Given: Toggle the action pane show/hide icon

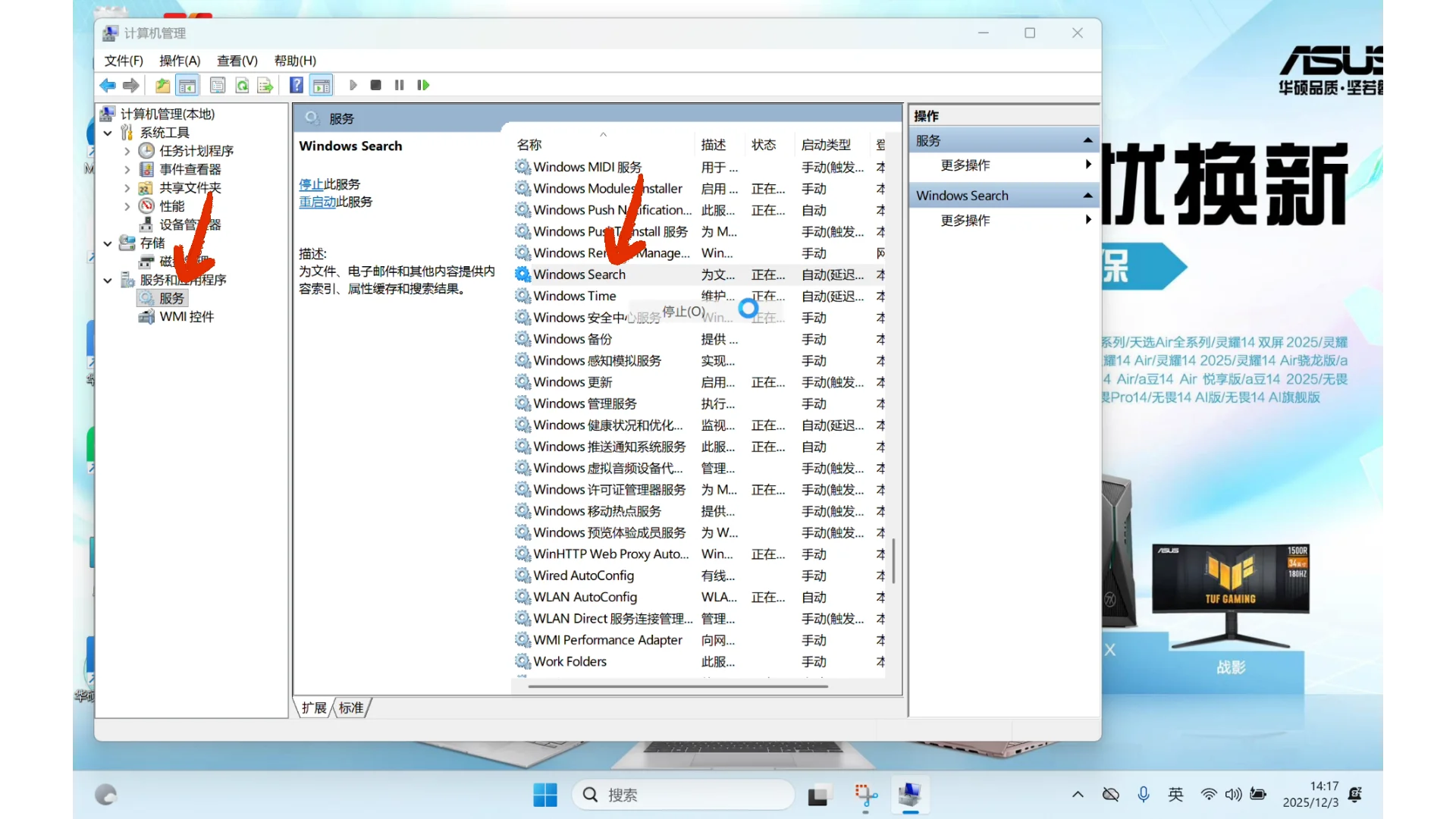Looking at the screenshot, I should (322, 85).
